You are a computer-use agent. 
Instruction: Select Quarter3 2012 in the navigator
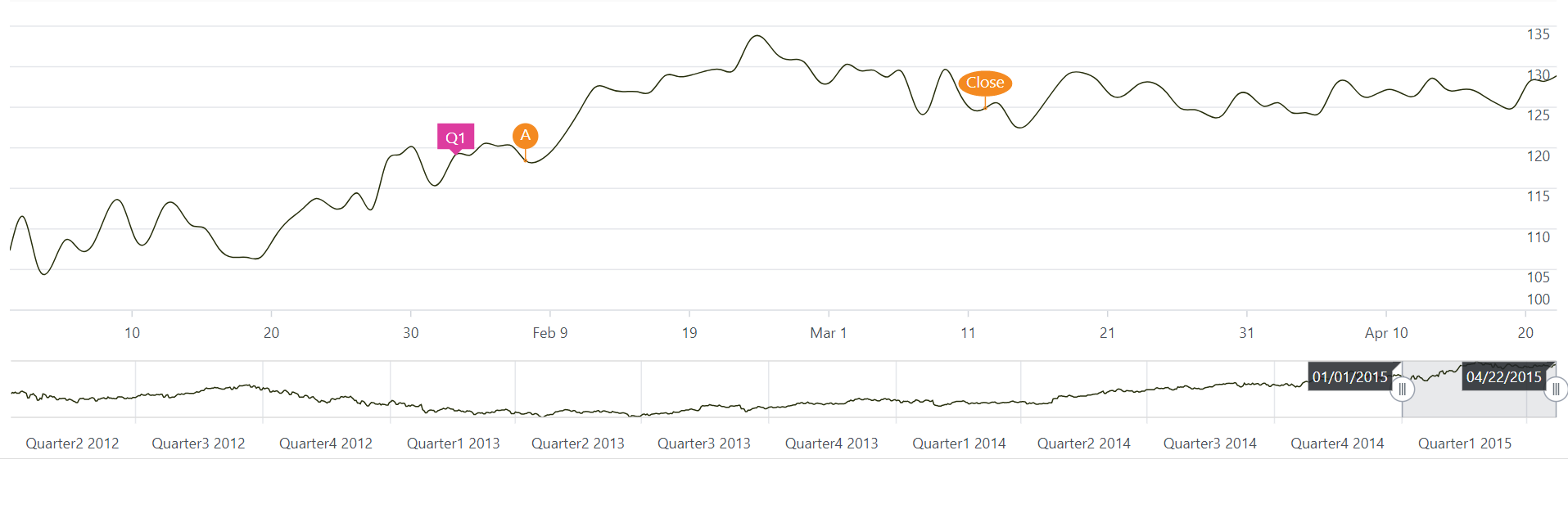click(x=198, y=444)
